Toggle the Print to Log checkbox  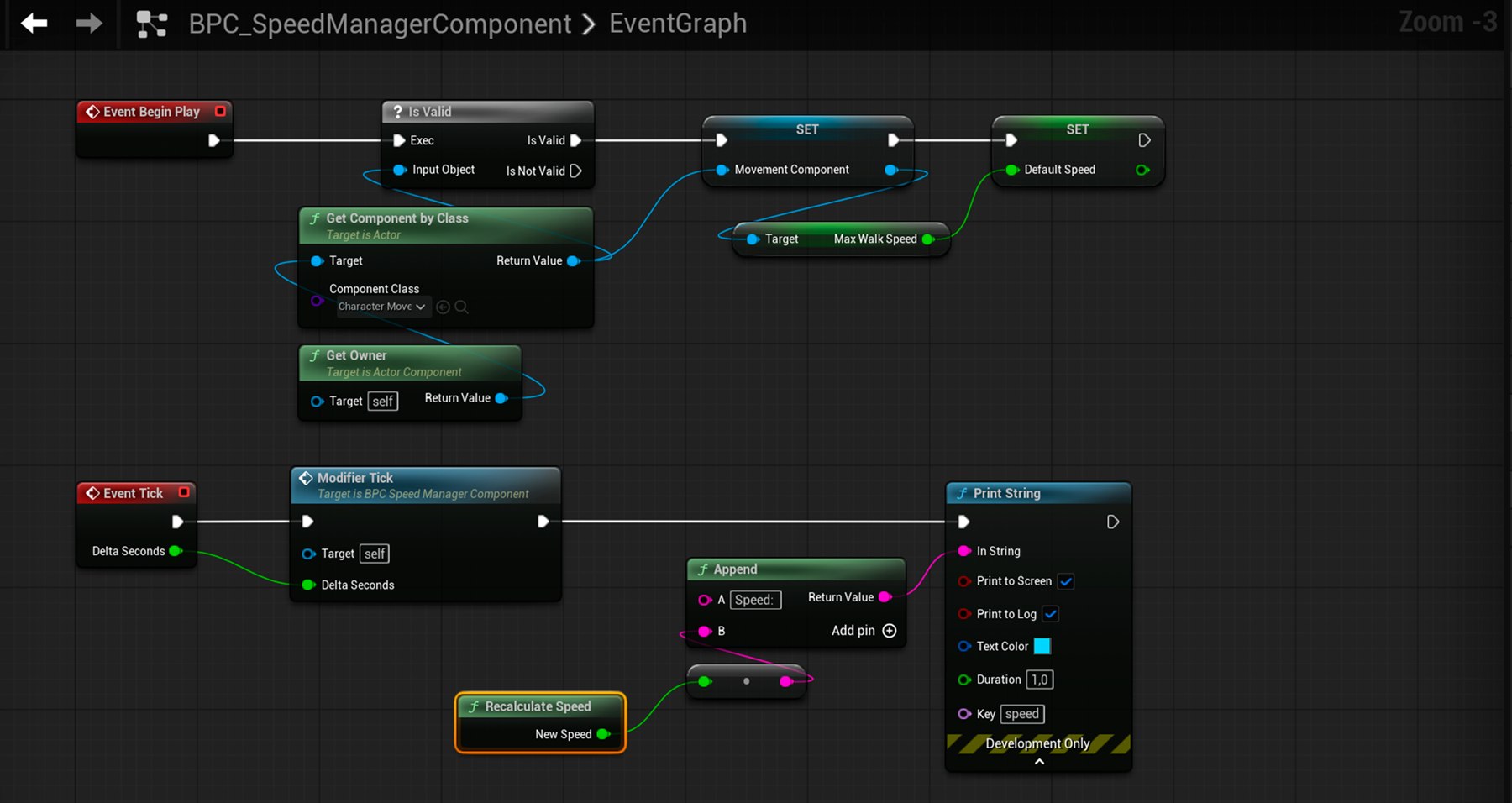pyautogui.click(x=1051, y=614)
